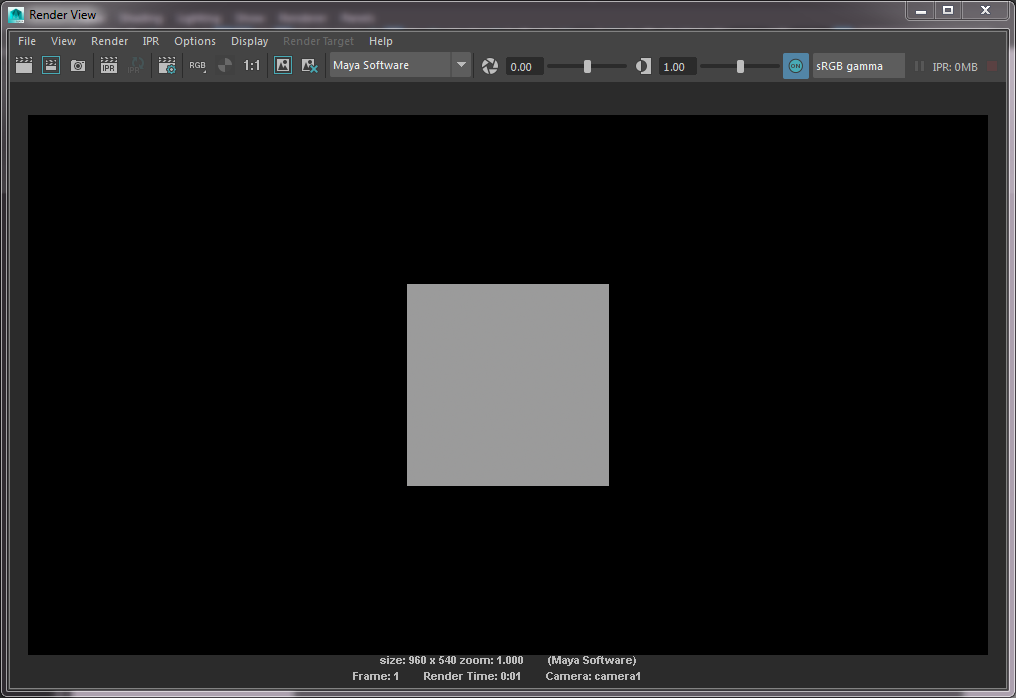Open the Display menu

coord(249,41)
